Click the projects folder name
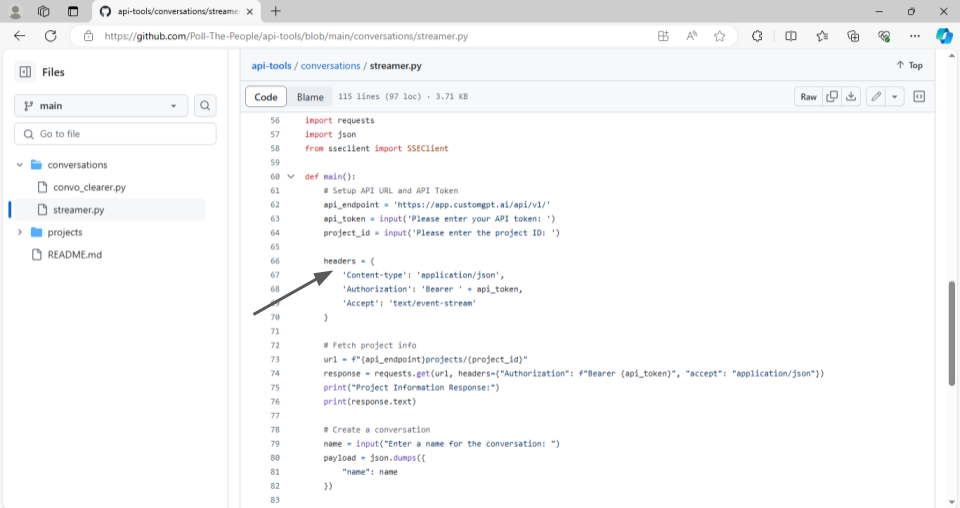 click(65, 233)
